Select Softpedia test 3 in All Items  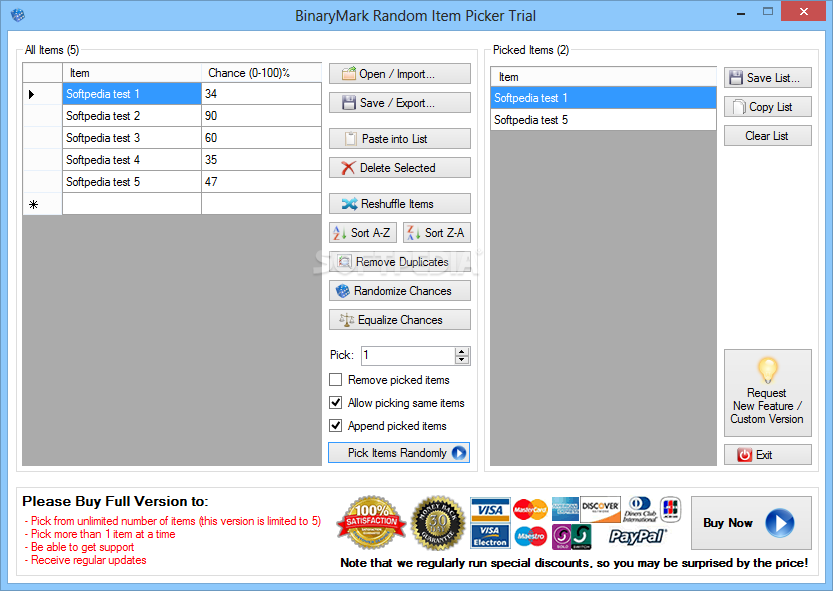tap(132, 138)
